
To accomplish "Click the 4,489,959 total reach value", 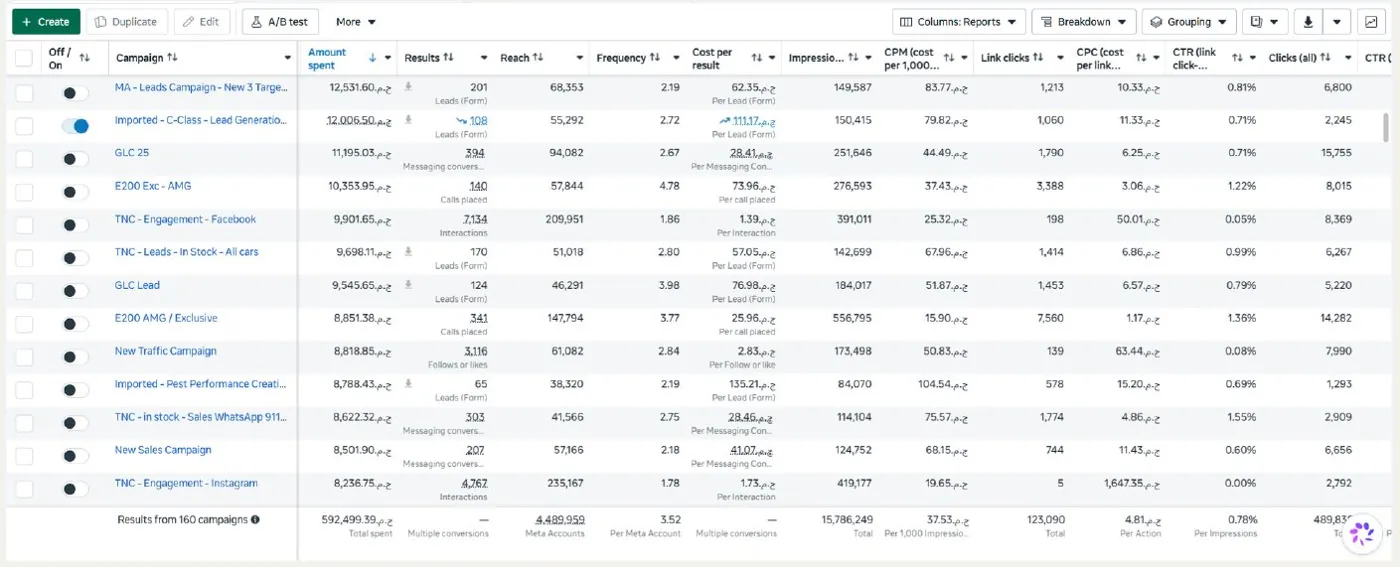I will click(560, 519).
